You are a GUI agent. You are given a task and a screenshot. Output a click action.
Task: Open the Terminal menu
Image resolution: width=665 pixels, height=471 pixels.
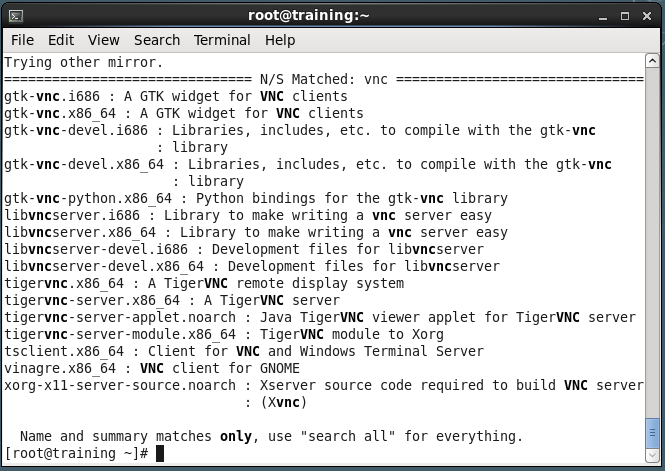coord(222,40)
